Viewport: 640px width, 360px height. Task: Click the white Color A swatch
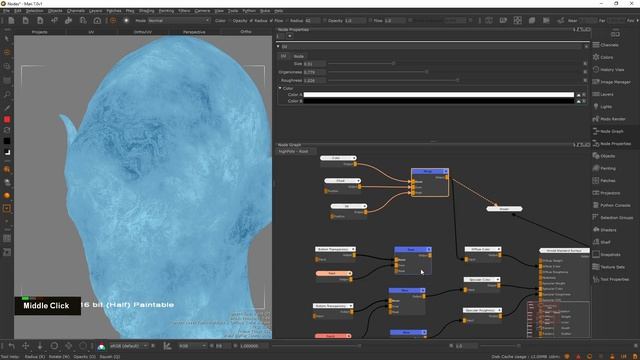(439, 95)
